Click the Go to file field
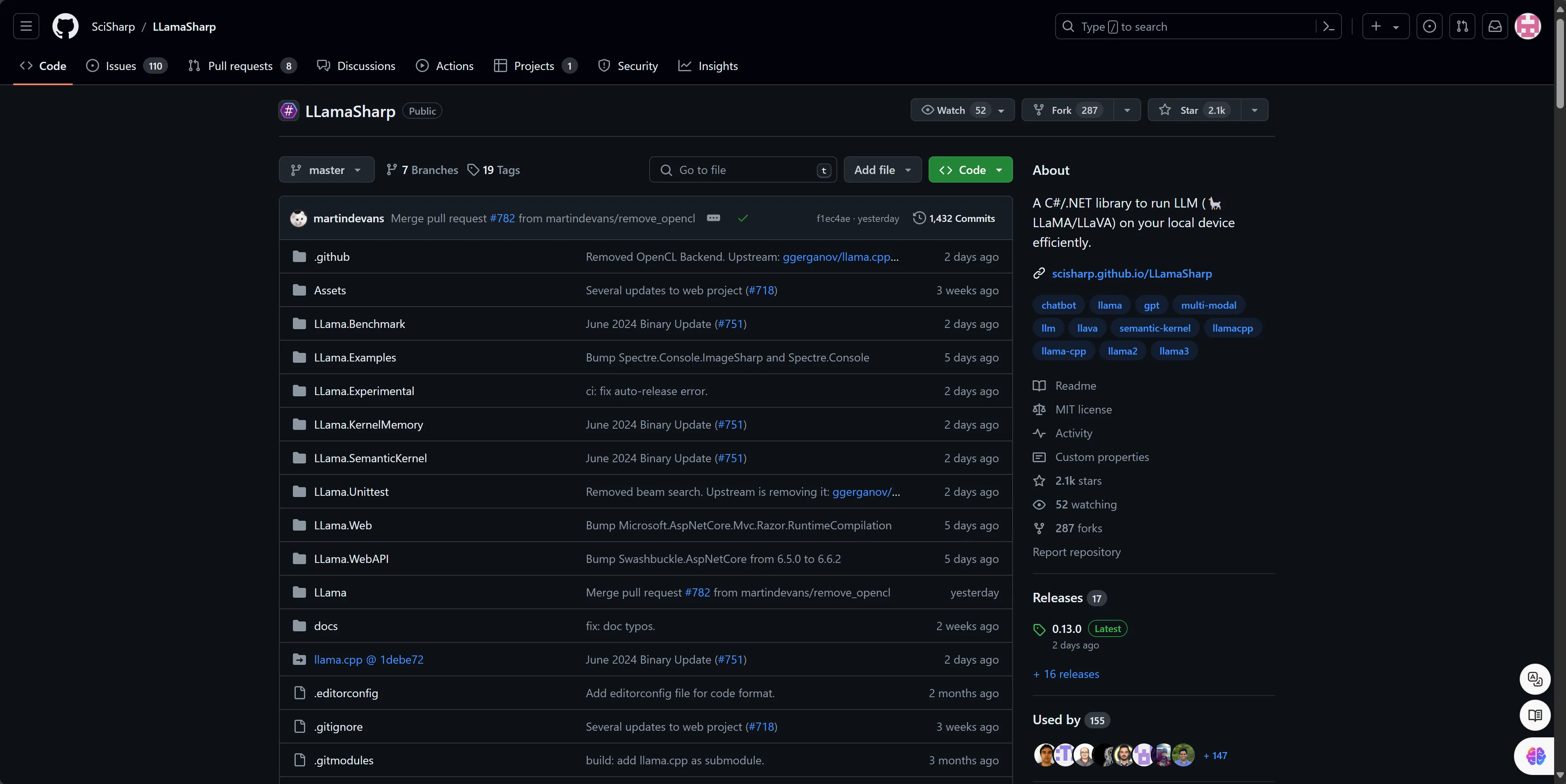 pyautogui.click(x=743, y=169)
